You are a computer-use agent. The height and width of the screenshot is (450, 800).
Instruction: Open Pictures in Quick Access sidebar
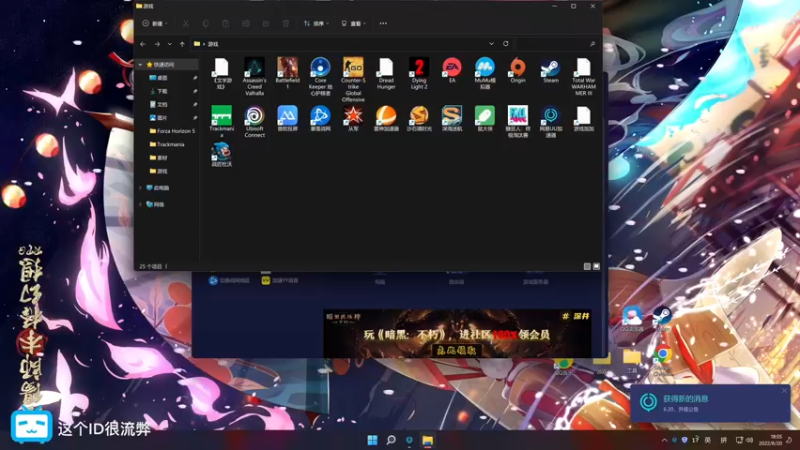(158, 118)
